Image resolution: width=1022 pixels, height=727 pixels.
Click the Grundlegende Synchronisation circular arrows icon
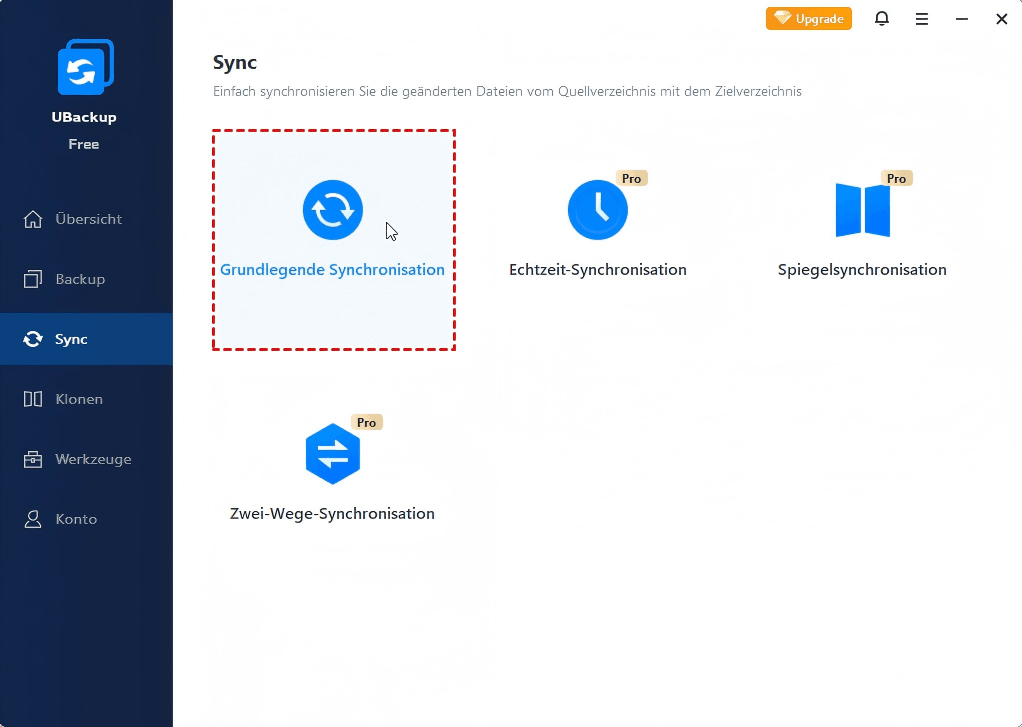pyautogui.click(x=332, y=210)
